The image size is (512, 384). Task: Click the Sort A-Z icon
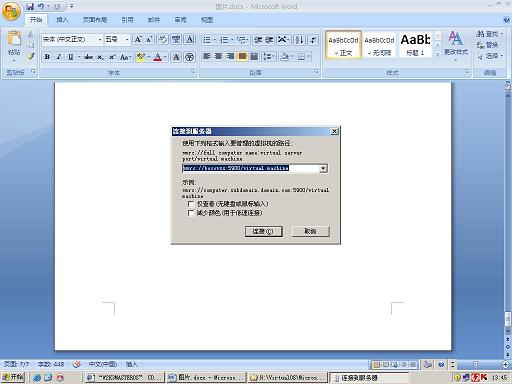point(299,40)
